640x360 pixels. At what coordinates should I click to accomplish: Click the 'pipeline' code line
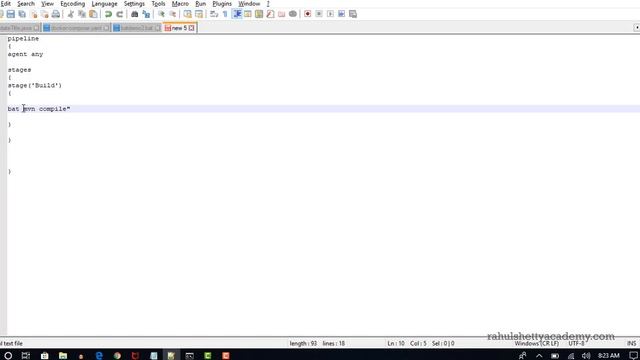point(23,38)
